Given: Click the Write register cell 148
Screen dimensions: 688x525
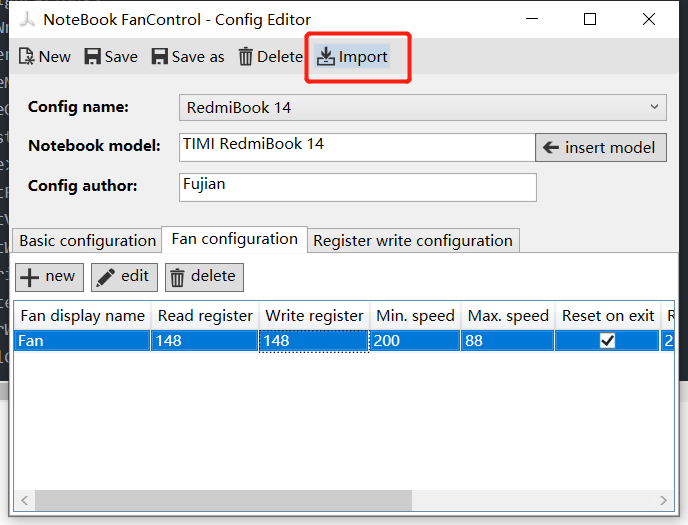Looking at the screenshot, I should click(314, 341).
